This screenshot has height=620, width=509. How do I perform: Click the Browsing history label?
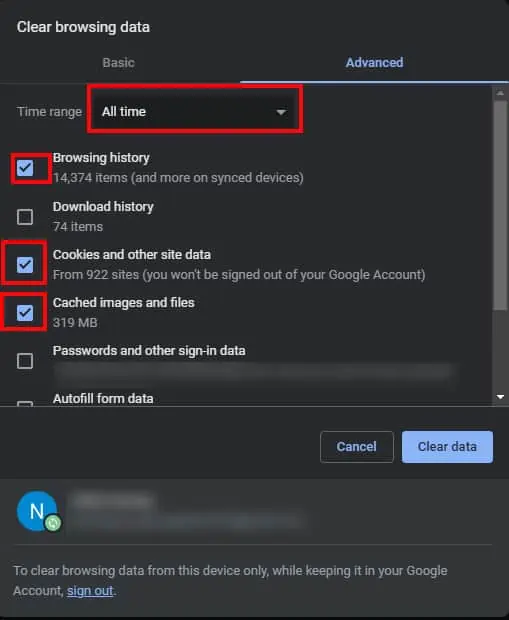coord(101,158)
